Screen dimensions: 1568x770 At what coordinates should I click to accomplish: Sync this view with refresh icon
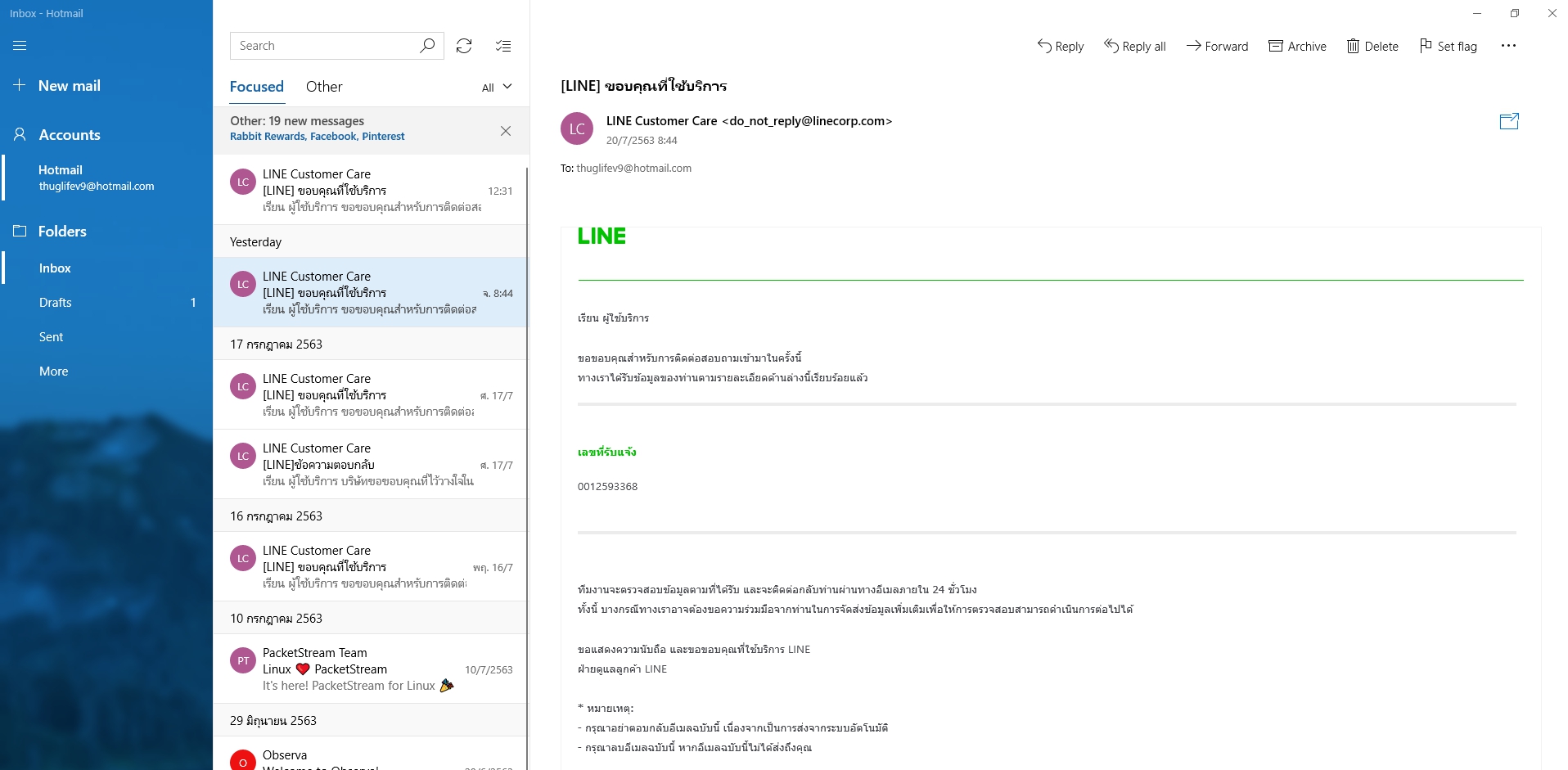point(464,46)
